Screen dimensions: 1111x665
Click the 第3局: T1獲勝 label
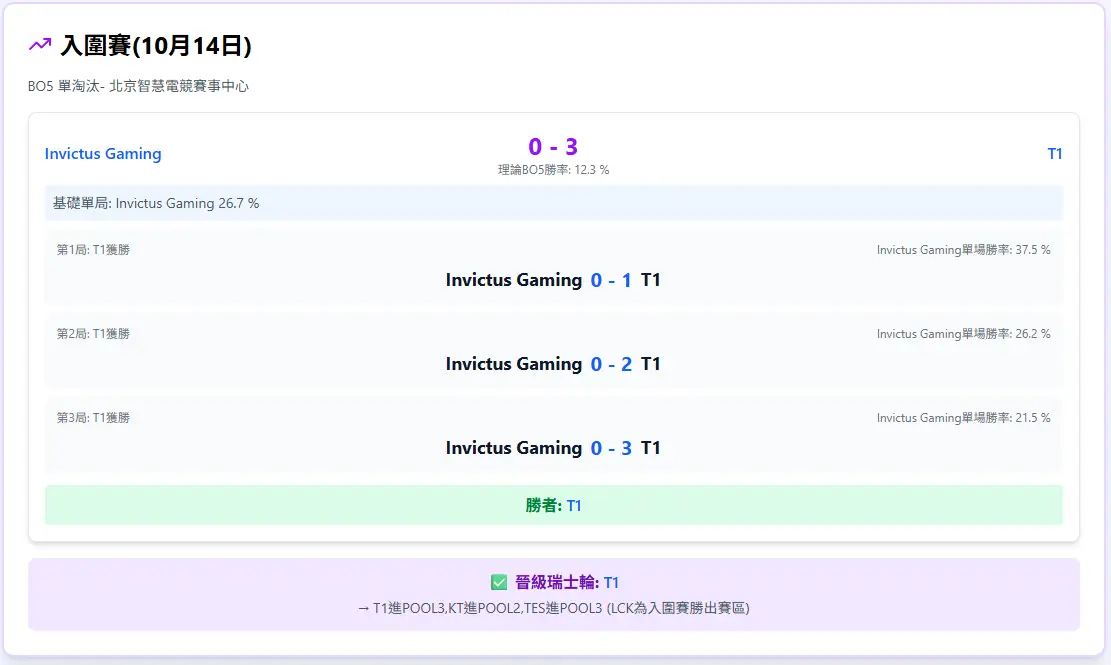click(x=93, y=418)
